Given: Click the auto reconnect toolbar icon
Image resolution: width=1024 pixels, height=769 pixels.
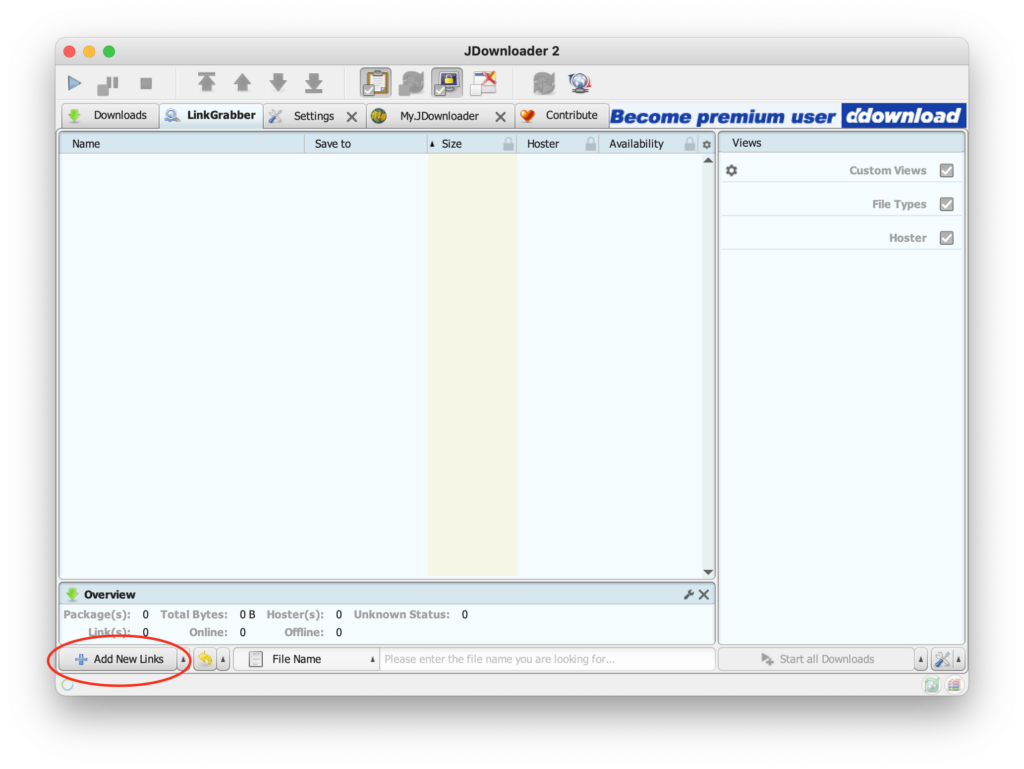Looking at the screenshot, I should (412, 83).
